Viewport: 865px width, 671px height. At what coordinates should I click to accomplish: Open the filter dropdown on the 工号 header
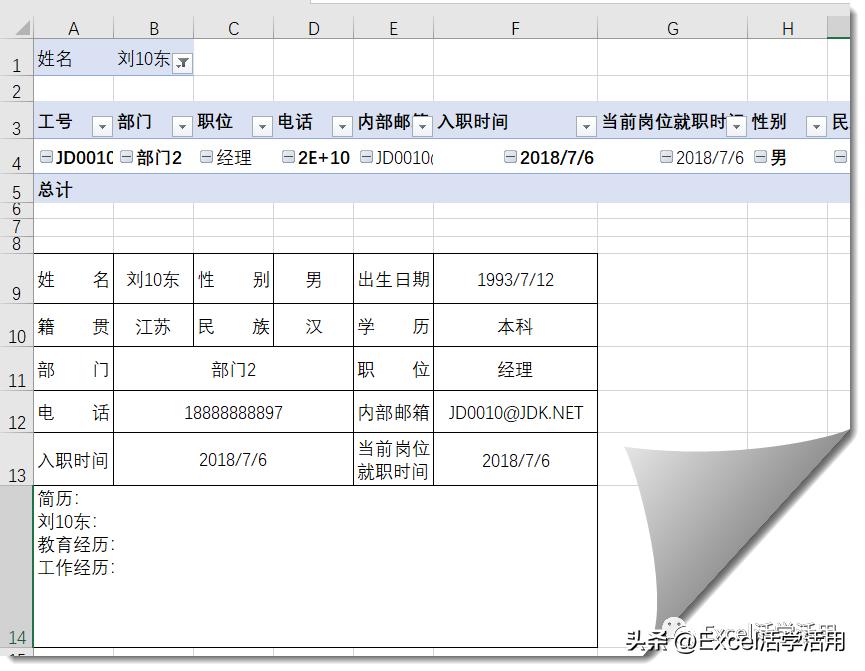(102, 126)
